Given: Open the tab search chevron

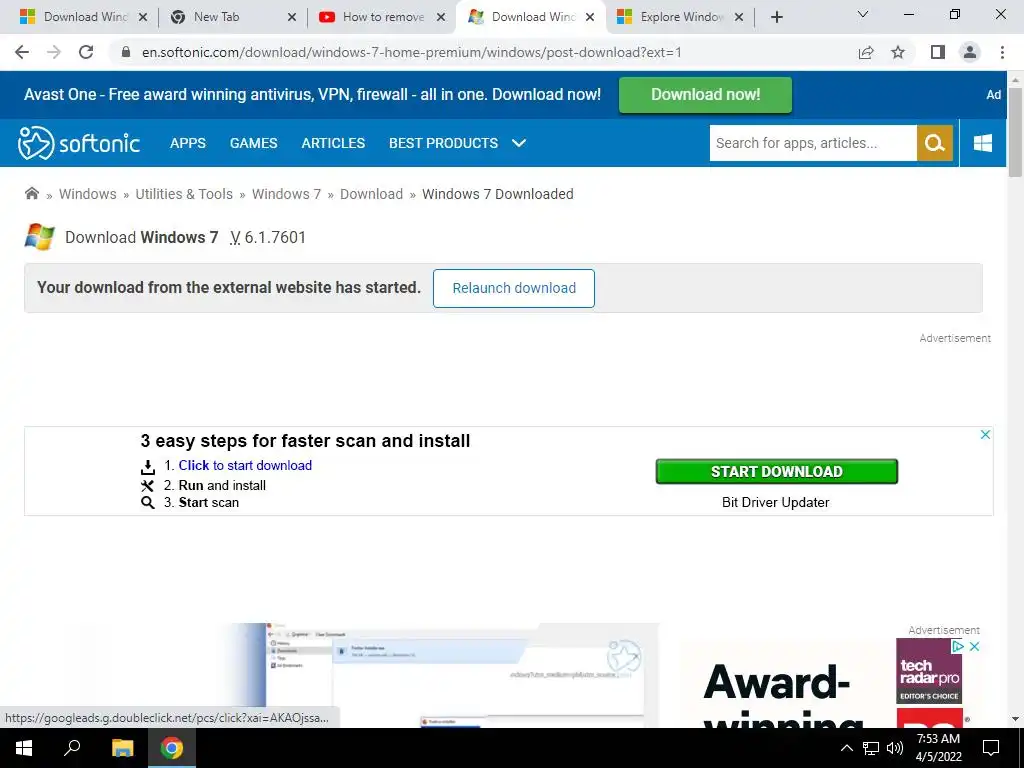Looking at the screenshot, I should coord(863,14).
